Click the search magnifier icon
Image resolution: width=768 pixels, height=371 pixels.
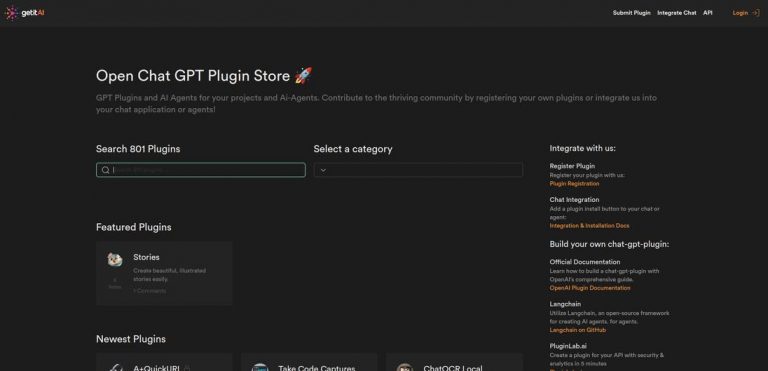click(x=105, y=170)
